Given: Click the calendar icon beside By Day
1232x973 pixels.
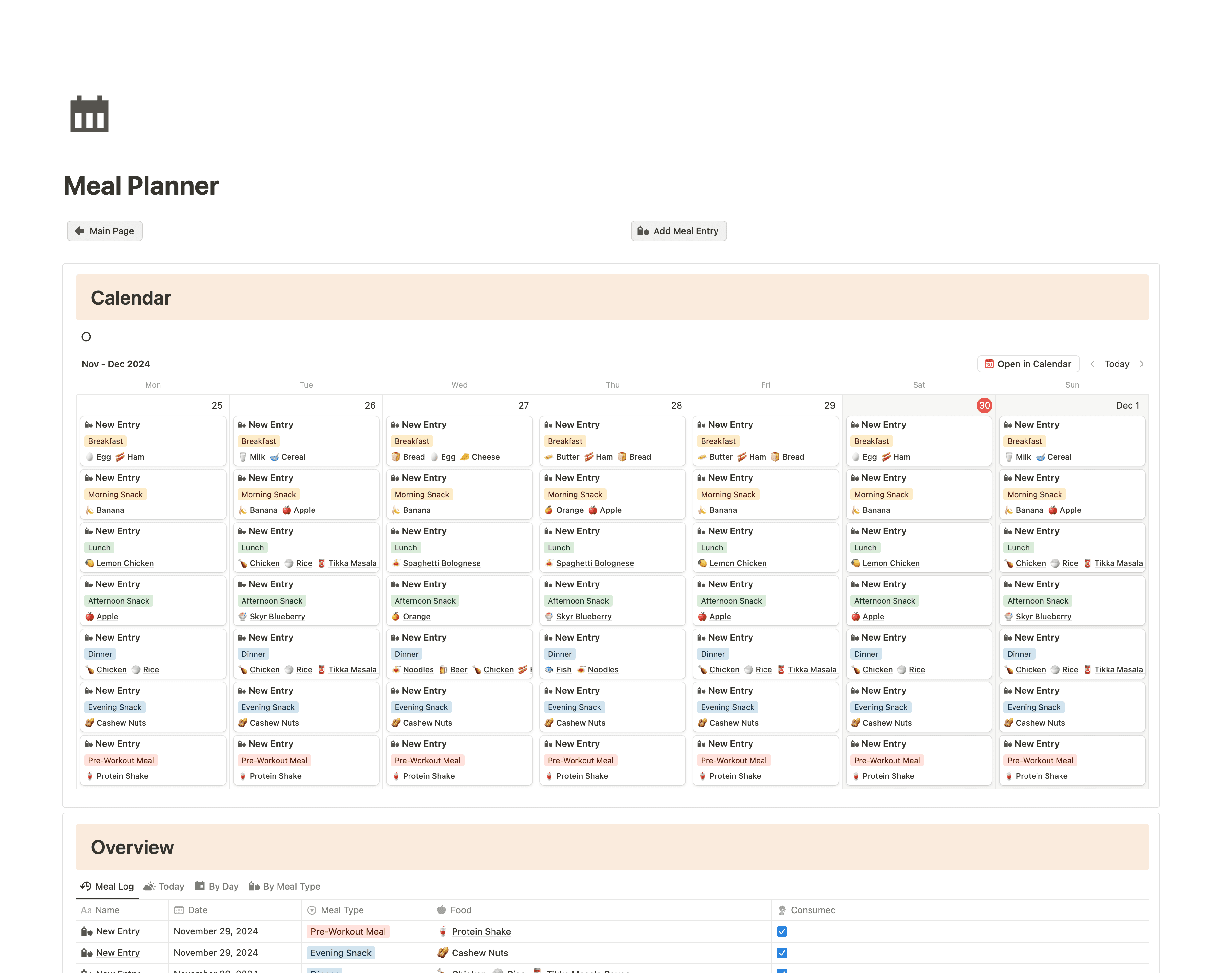Looking at the screenshot, I should (200, 886).
